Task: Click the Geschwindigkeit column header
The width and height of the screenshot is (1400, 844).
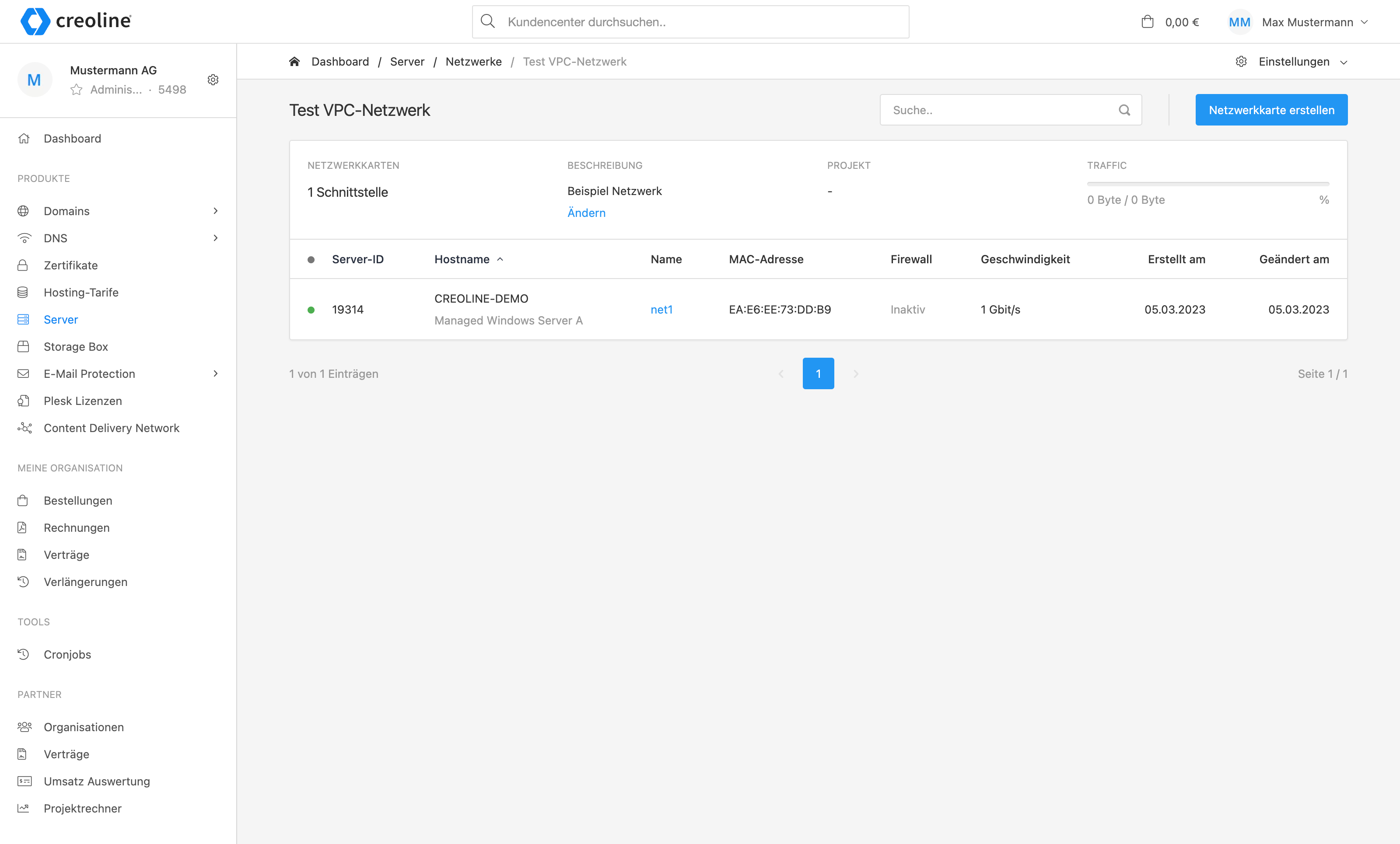Action: (x=1025, y=259)
